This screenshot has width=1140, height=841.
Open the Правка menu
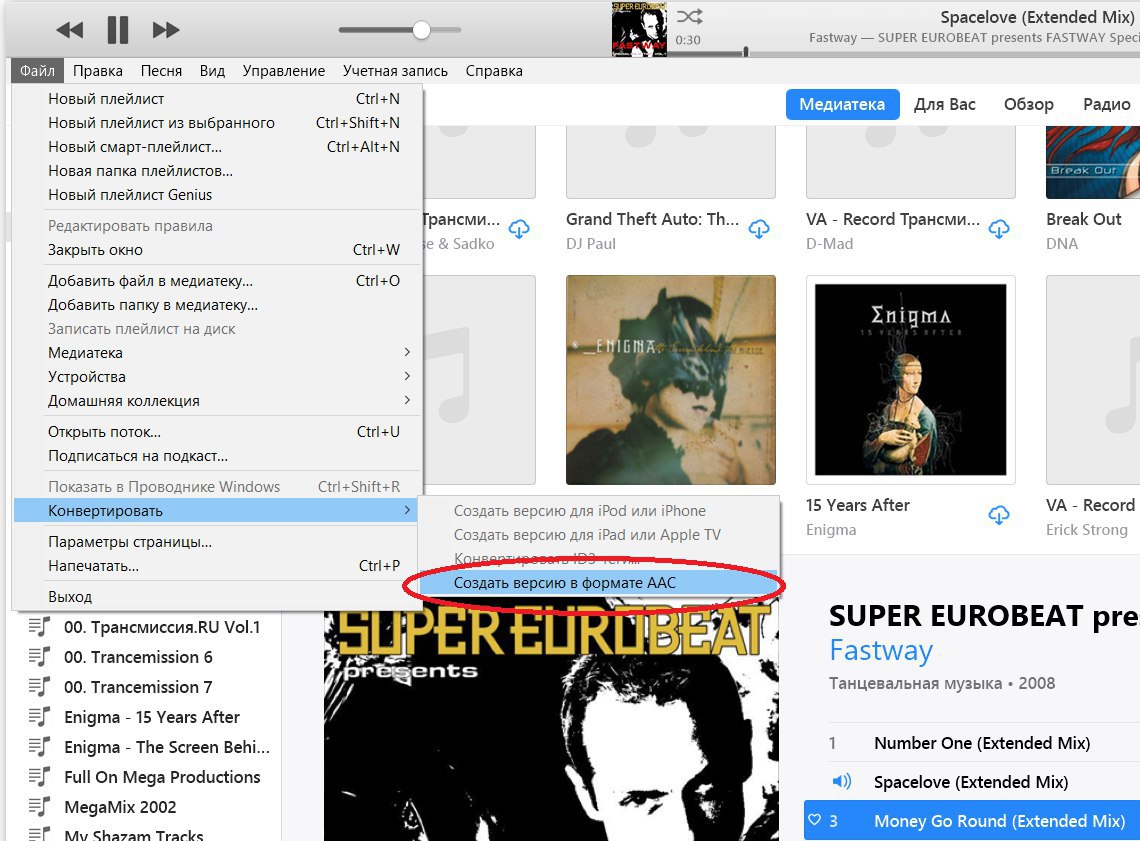tap(97, 71)
